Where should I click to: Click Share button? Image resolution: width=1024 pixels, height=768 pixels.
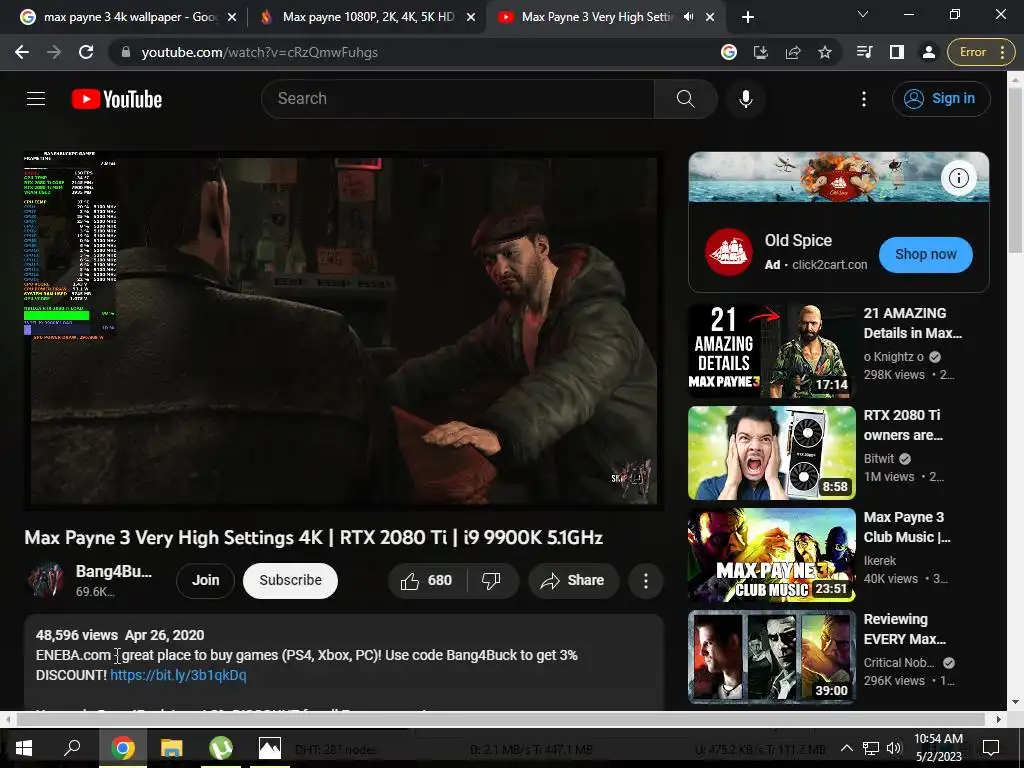point(573,581)
